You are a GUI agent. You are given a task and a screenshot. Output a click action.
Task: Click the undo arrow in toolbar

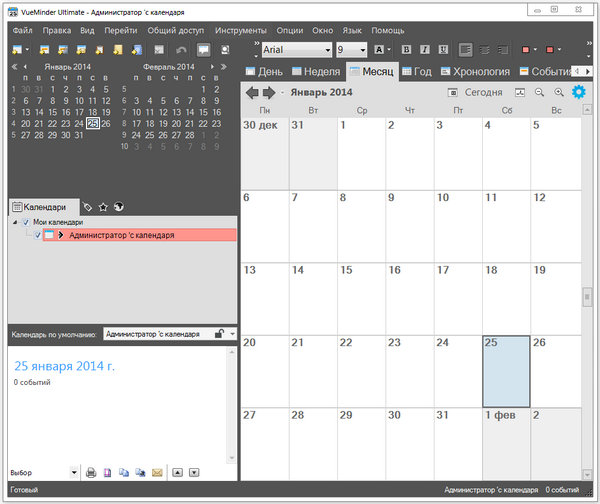pyautogui.click(x=180, y=50)
